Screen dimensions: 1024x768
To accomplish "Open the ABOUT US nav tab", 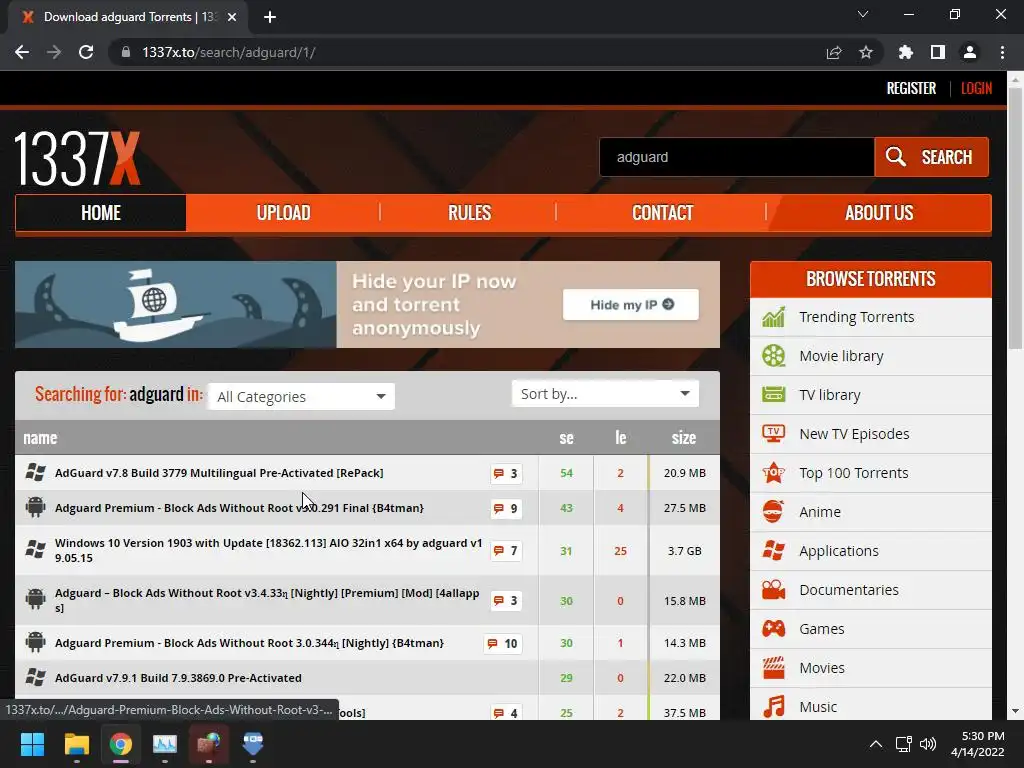I will (x=879, y=213).
